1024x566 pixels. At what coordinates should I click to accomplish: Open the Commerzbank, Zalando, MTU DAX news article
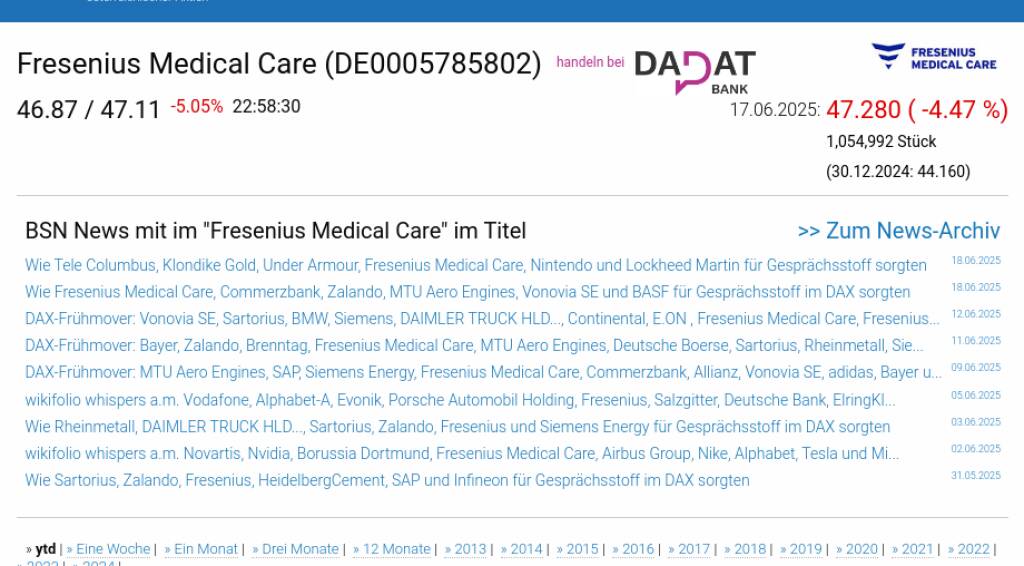click(467, 293)
